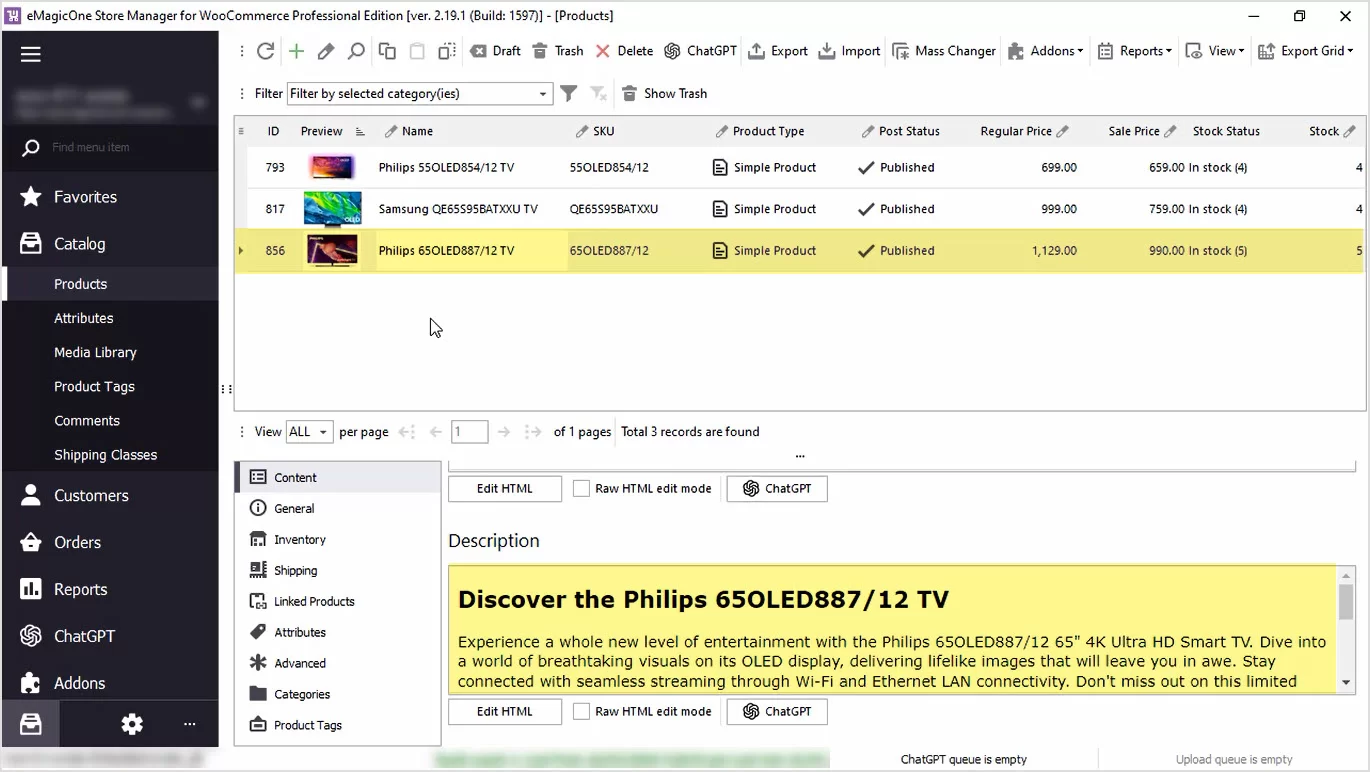Toggle the hamburger menu in sidebar
1370x772 pixels.
(x=31, y=55)
